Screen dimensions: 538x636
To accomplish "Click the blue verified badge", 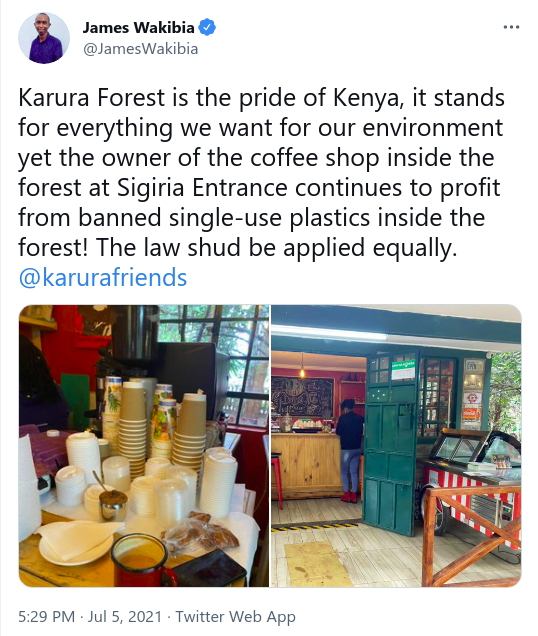I will click(207, 28).
